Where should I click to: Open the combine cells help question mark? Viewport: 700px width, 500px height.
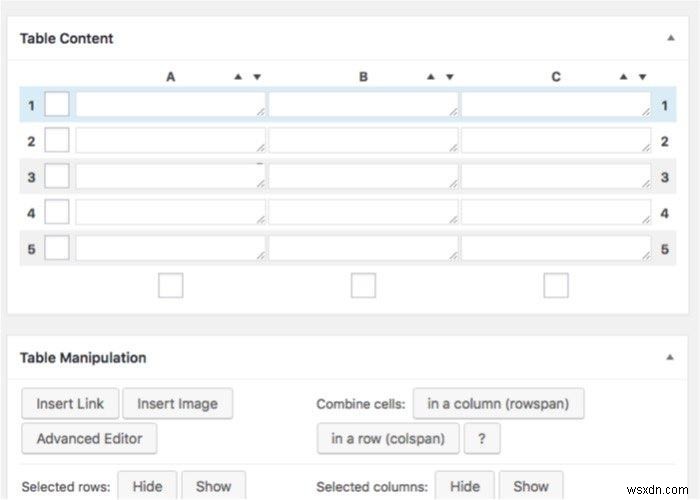click(482, 439)
